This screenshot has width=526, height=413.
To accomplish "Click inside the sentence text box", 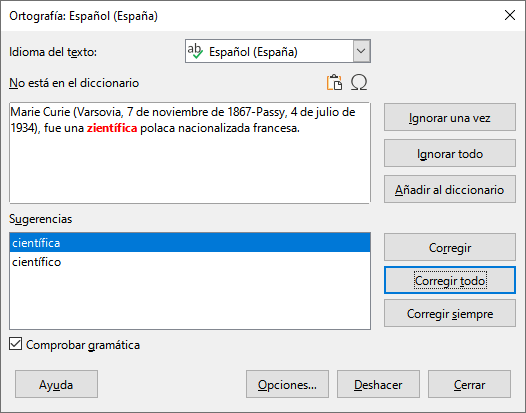I will coord(190,153).
